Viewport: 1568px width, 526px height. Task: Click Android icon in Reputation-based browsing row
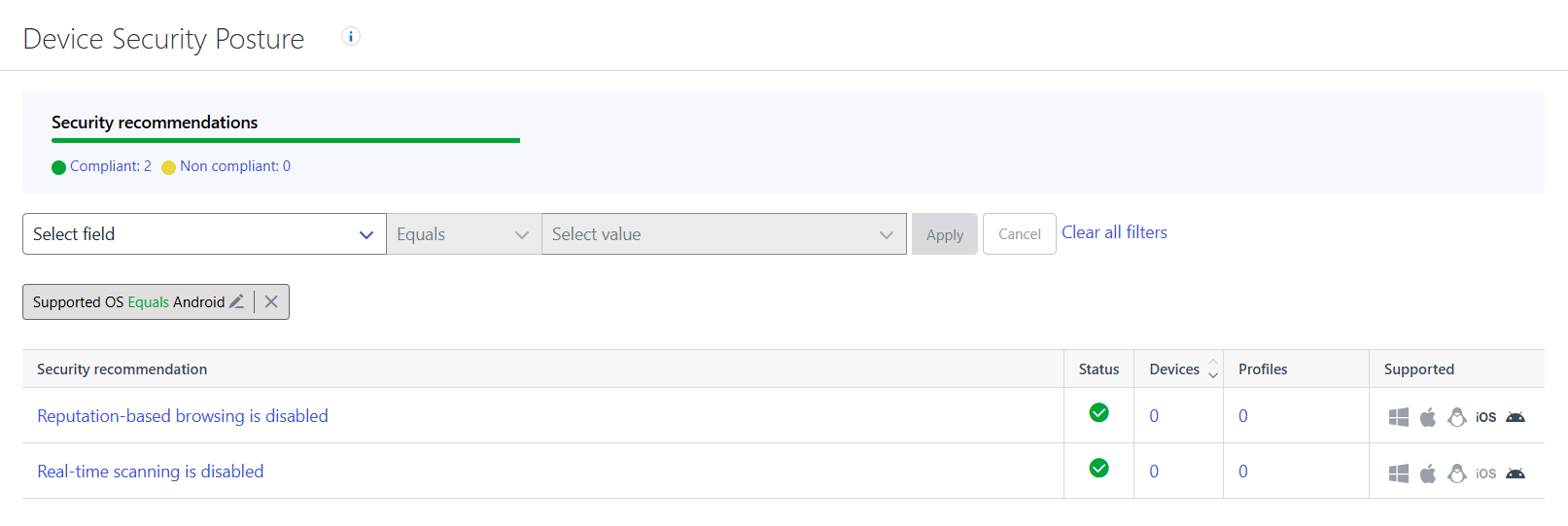click(x=1516, y=417)
